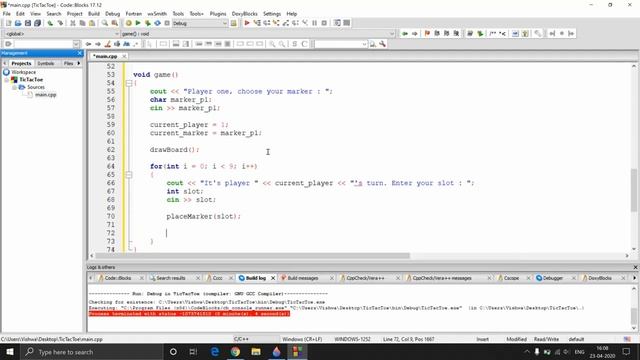Image resolution: width=640 pixels, height=360 pixels.
Task: Click the Save all files icon
Action: click(38, 23)
